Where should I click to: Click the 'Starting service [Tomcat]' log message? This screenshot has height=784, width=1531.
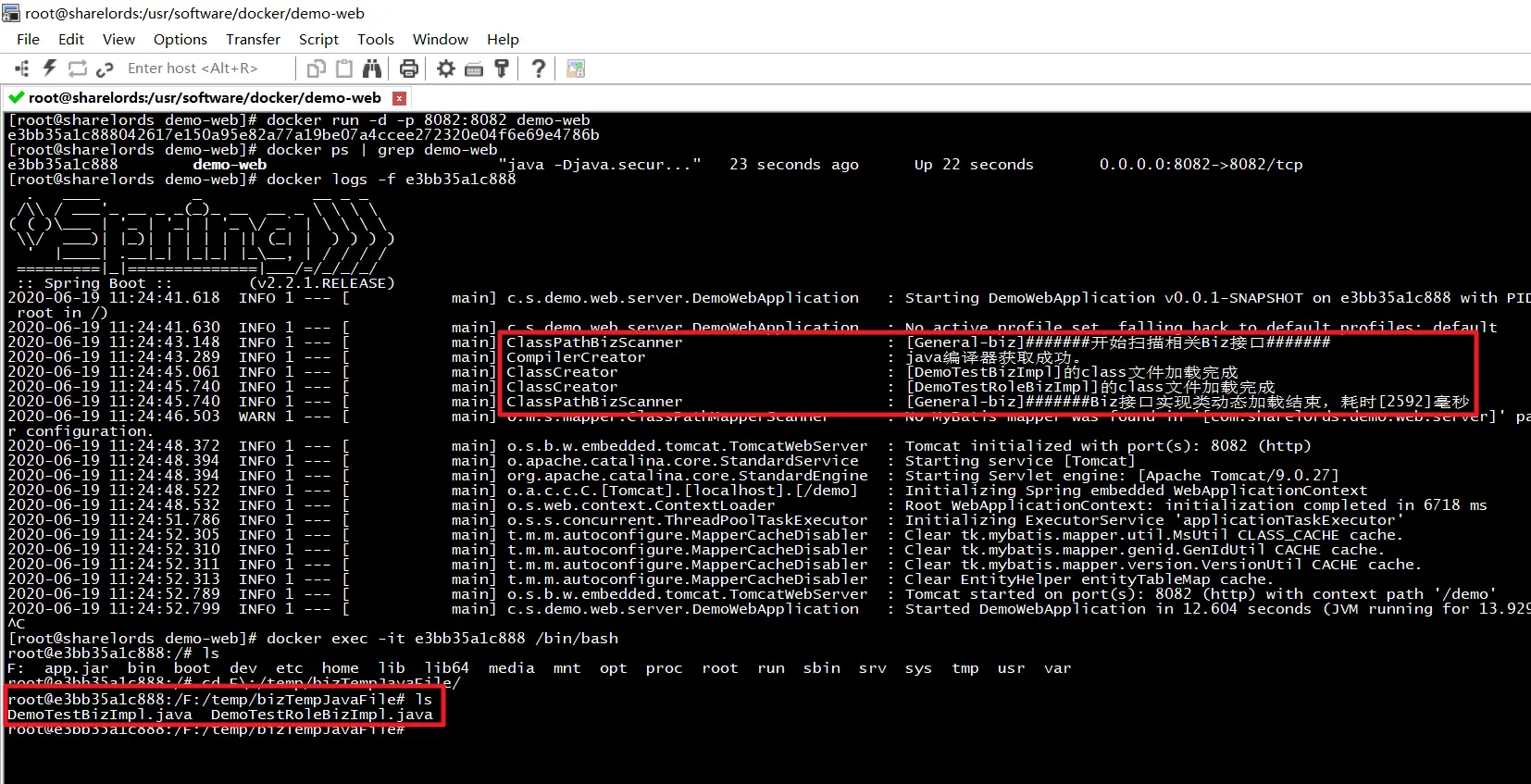tap(1020, 461)
